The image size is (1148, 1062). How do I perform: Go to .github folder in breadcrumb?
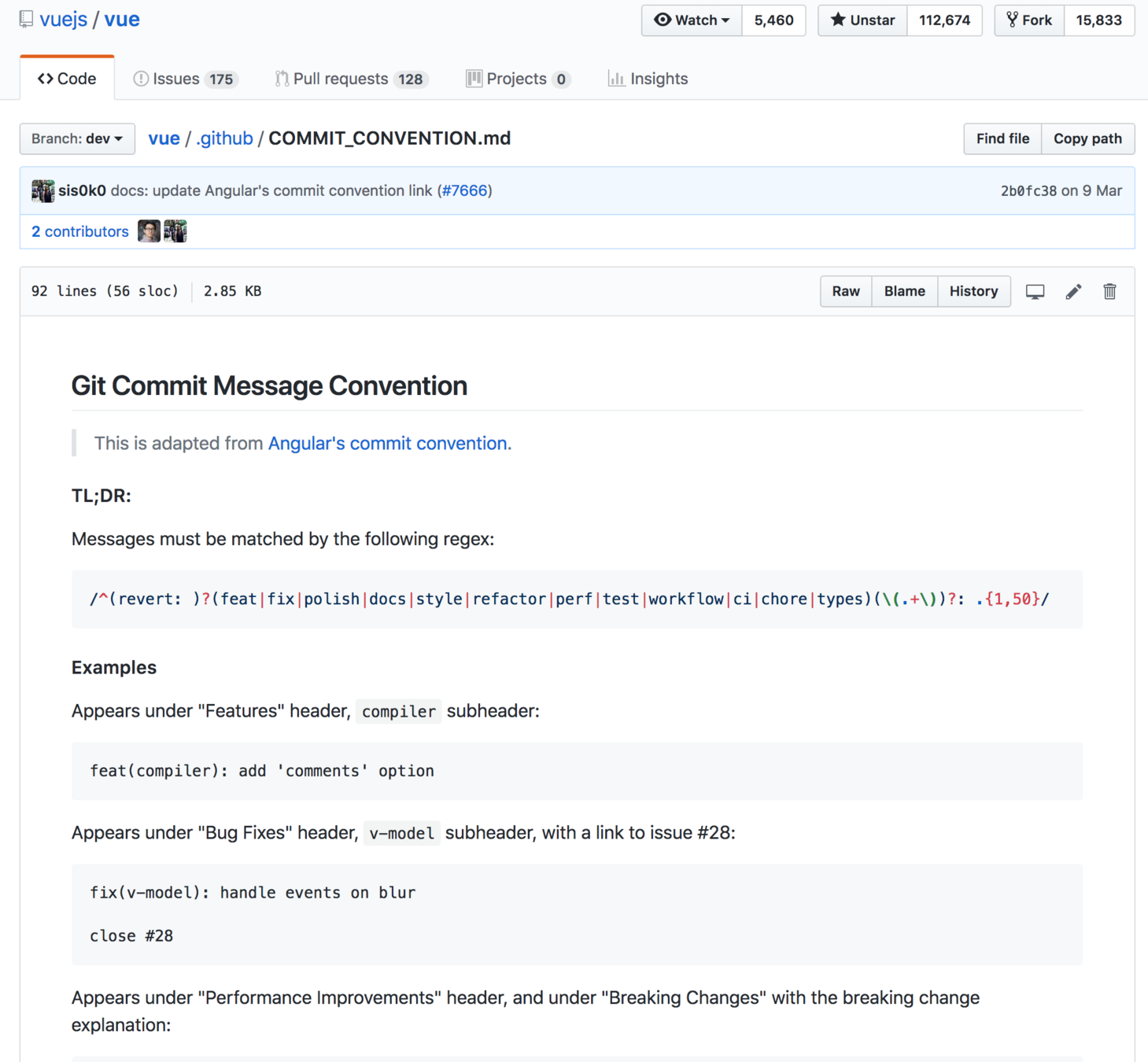coord(224,138)
